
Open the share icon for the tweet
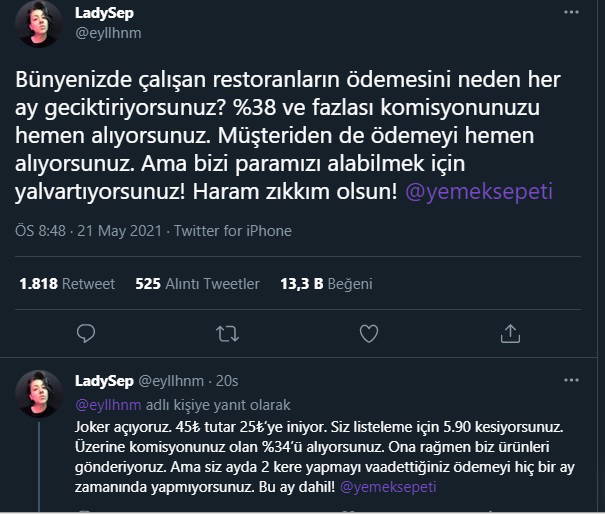(510, 332)
